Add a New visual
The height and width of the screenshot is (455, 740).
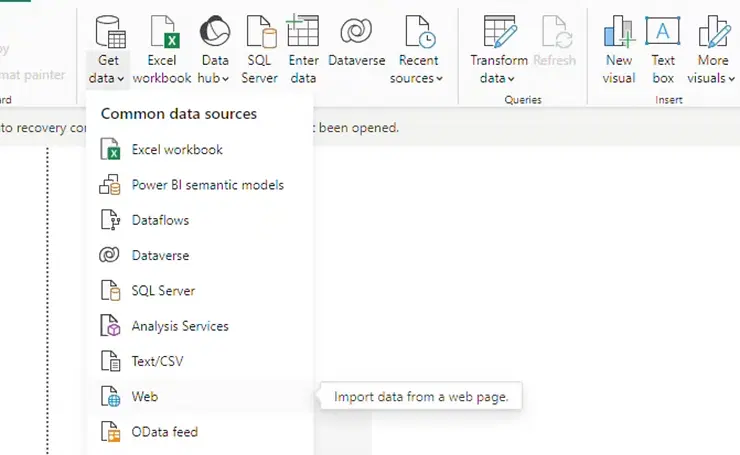tap(619, 33)
